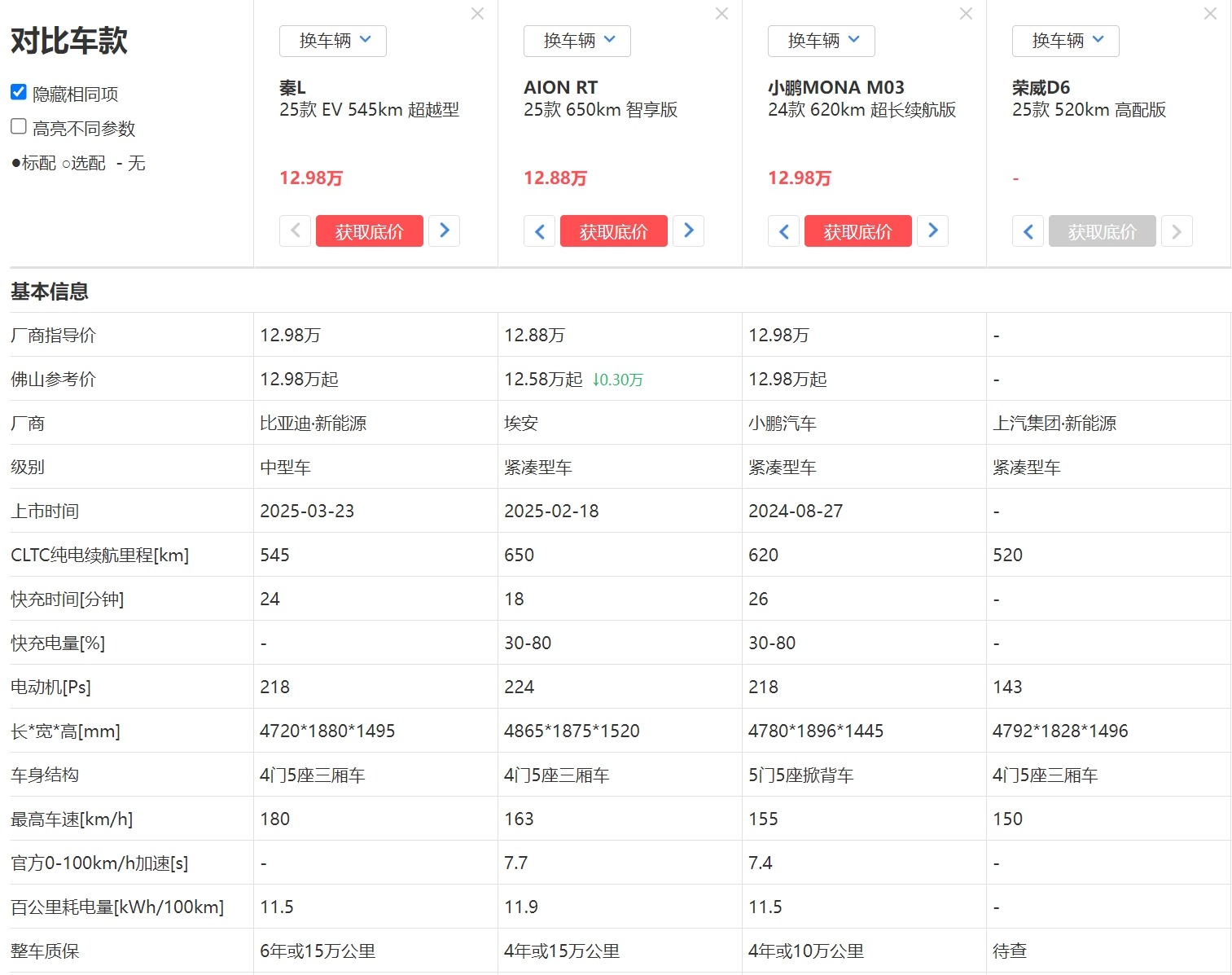Click the 4865*1875*1520 dimensions cell
1232x975 pixels.
[572, 731]
